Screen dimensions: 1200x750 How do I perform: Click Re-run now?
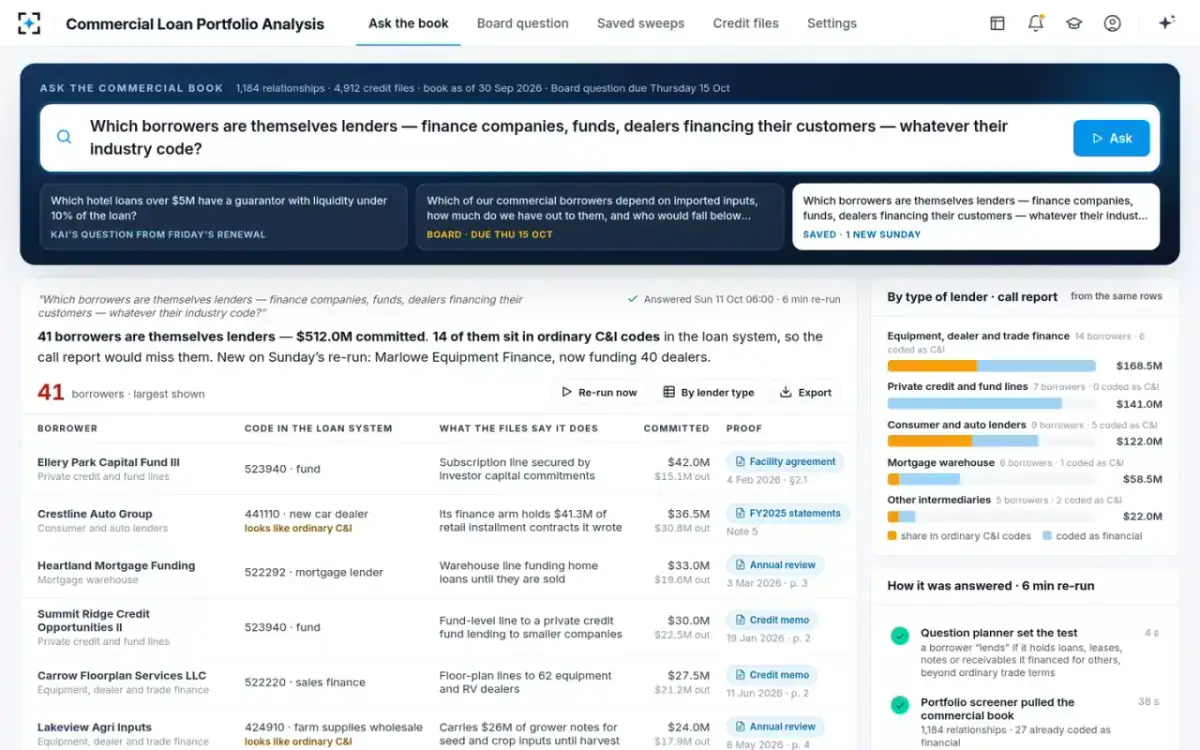(x=599, y=393)
